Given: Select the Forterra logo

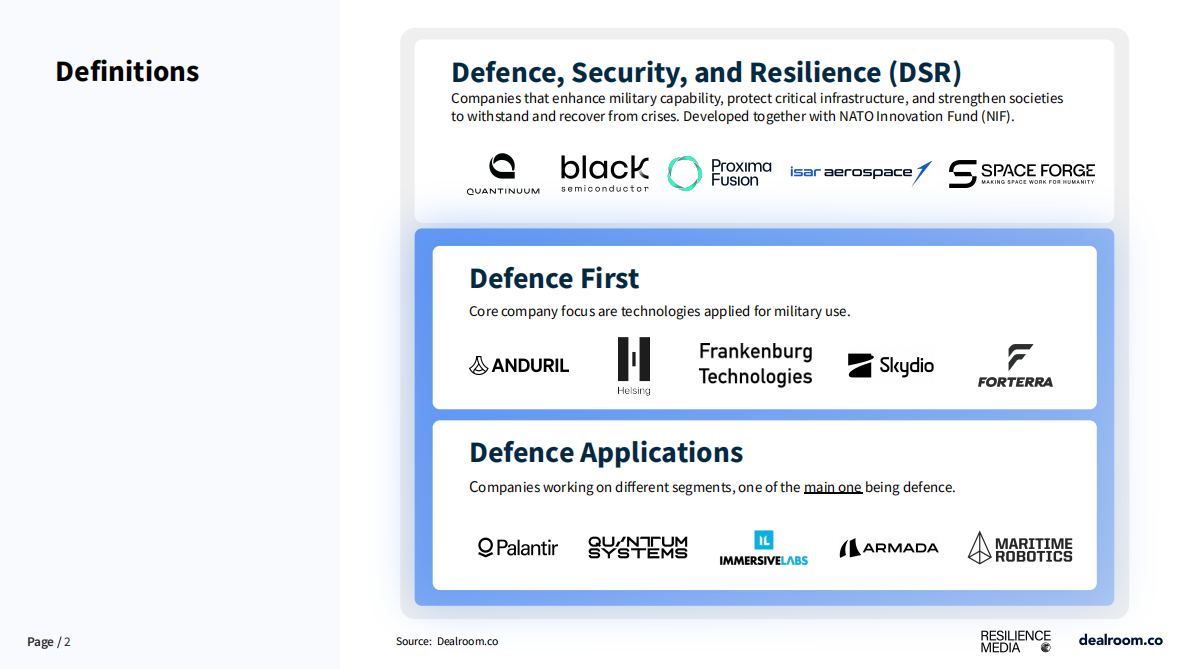Looking at the screenshot, I should [1015, 366].
